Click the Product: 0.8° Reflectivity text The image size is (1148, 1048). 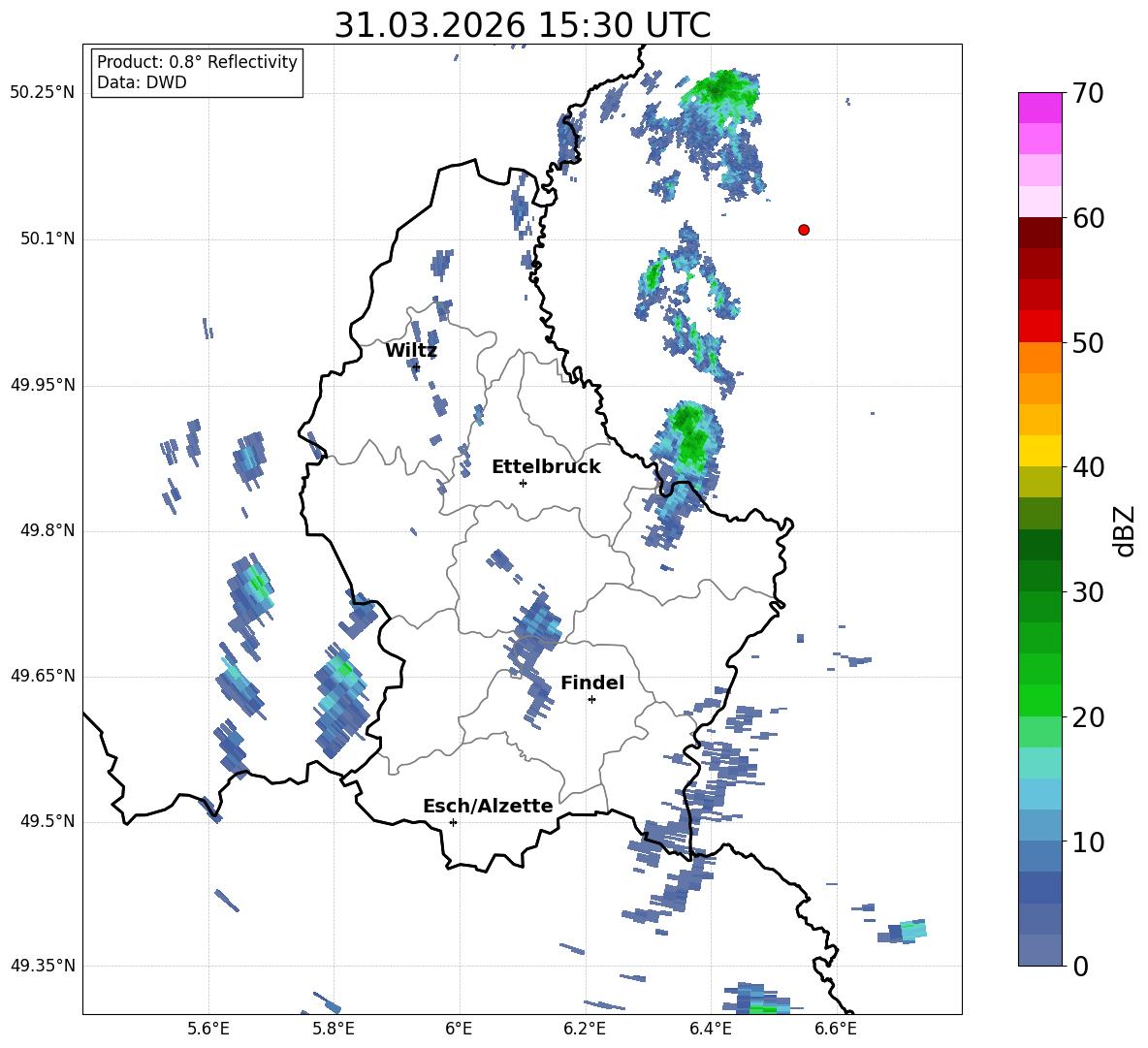point(197,62)
